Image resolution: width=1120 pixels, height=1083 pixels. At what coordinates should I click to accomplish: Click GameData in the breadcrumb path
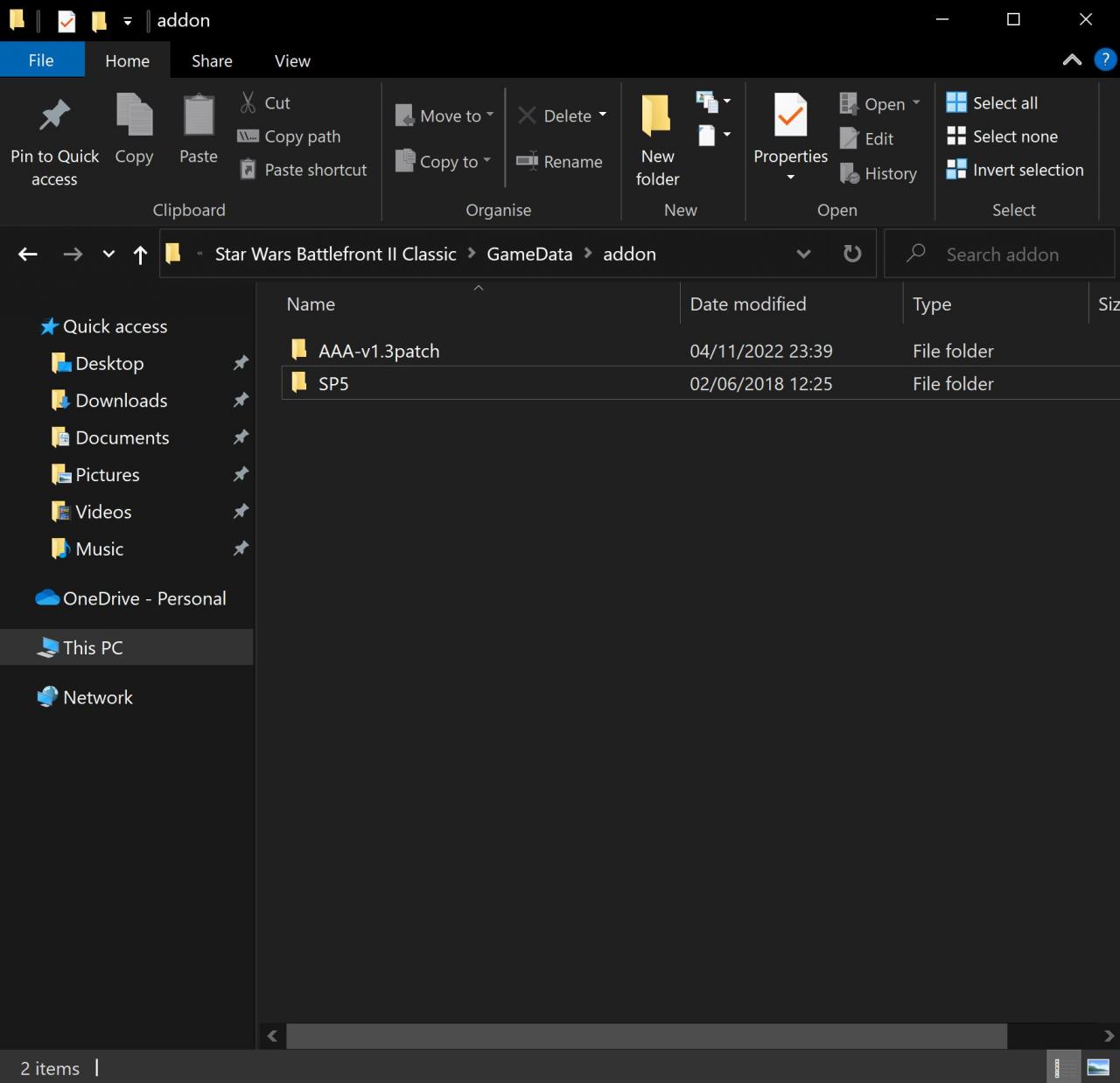click(x=529, y=255)
